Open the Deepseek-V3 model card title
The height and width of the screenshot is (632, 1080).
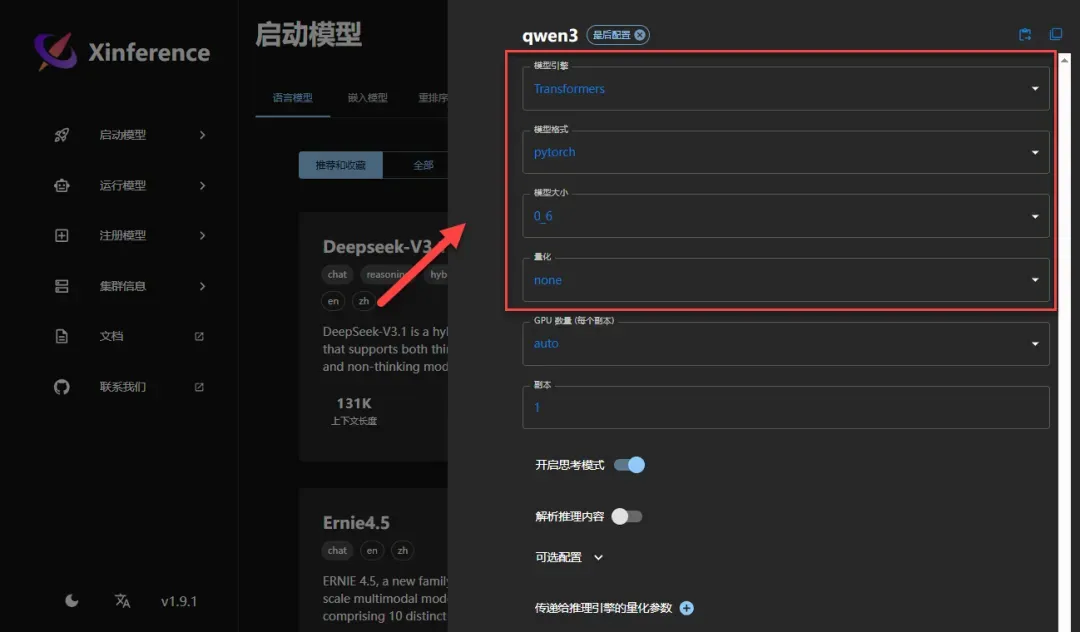click(x=377, y=246)
